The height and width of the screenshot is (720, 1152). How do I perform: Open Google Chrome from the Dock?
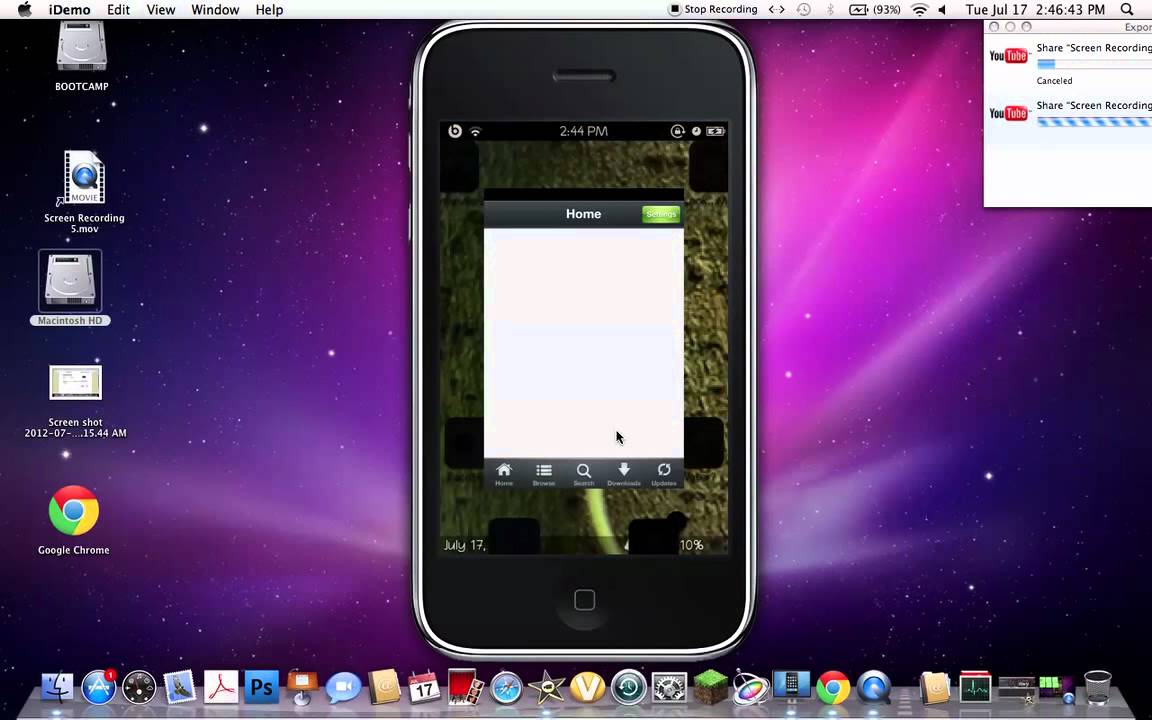click(x=833, y=688)
